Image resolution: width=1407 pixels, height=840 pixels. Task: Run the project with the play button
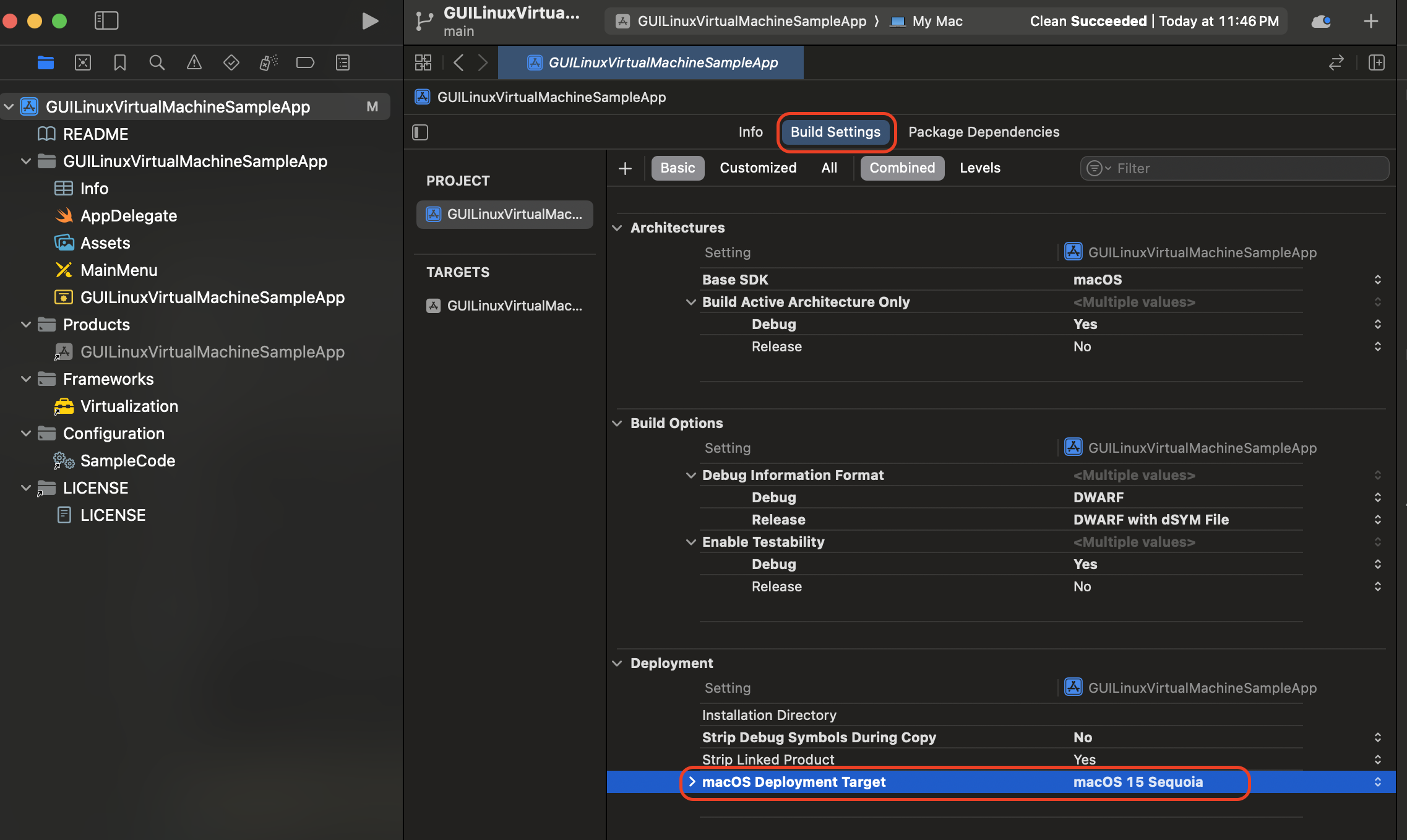coord(370,21)
